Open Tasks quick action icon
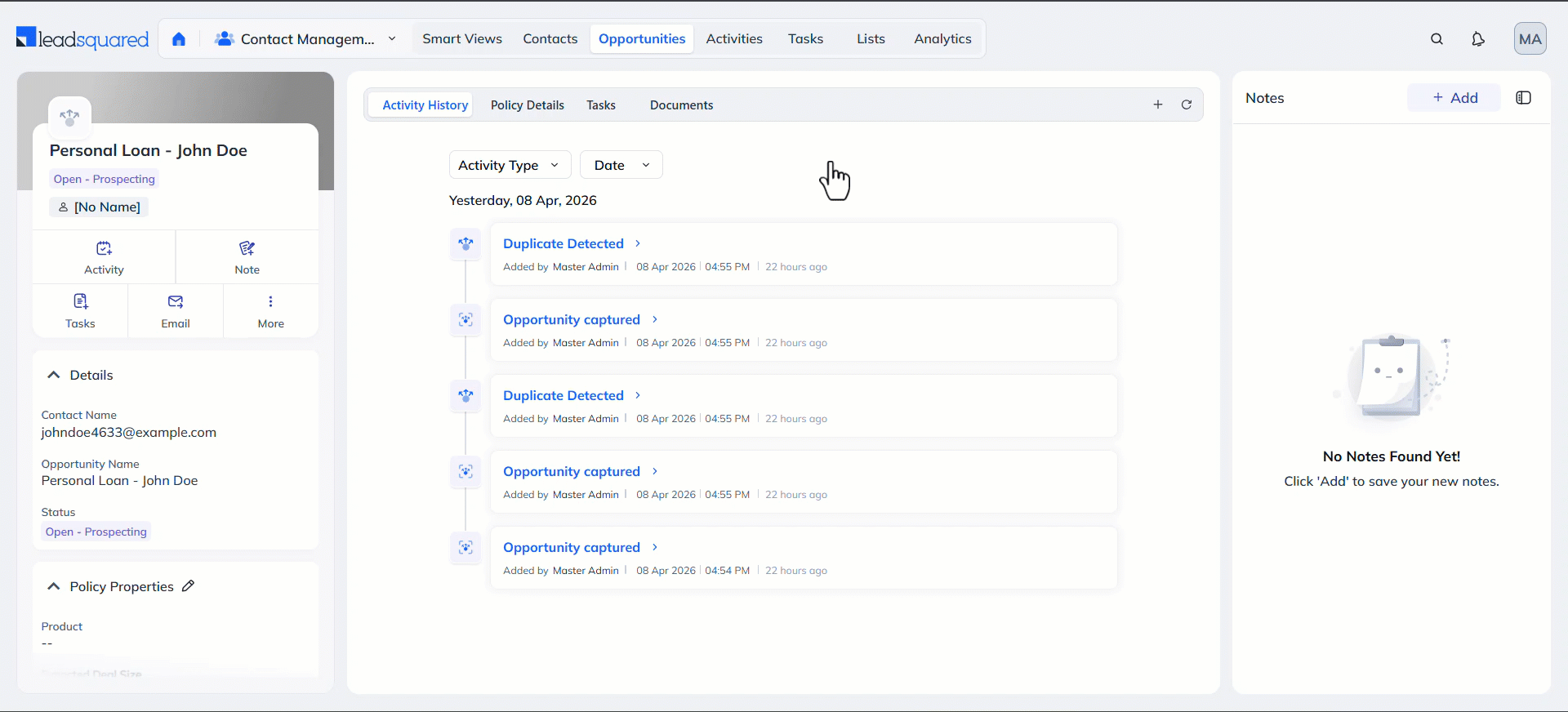 [x=80, y=302]
